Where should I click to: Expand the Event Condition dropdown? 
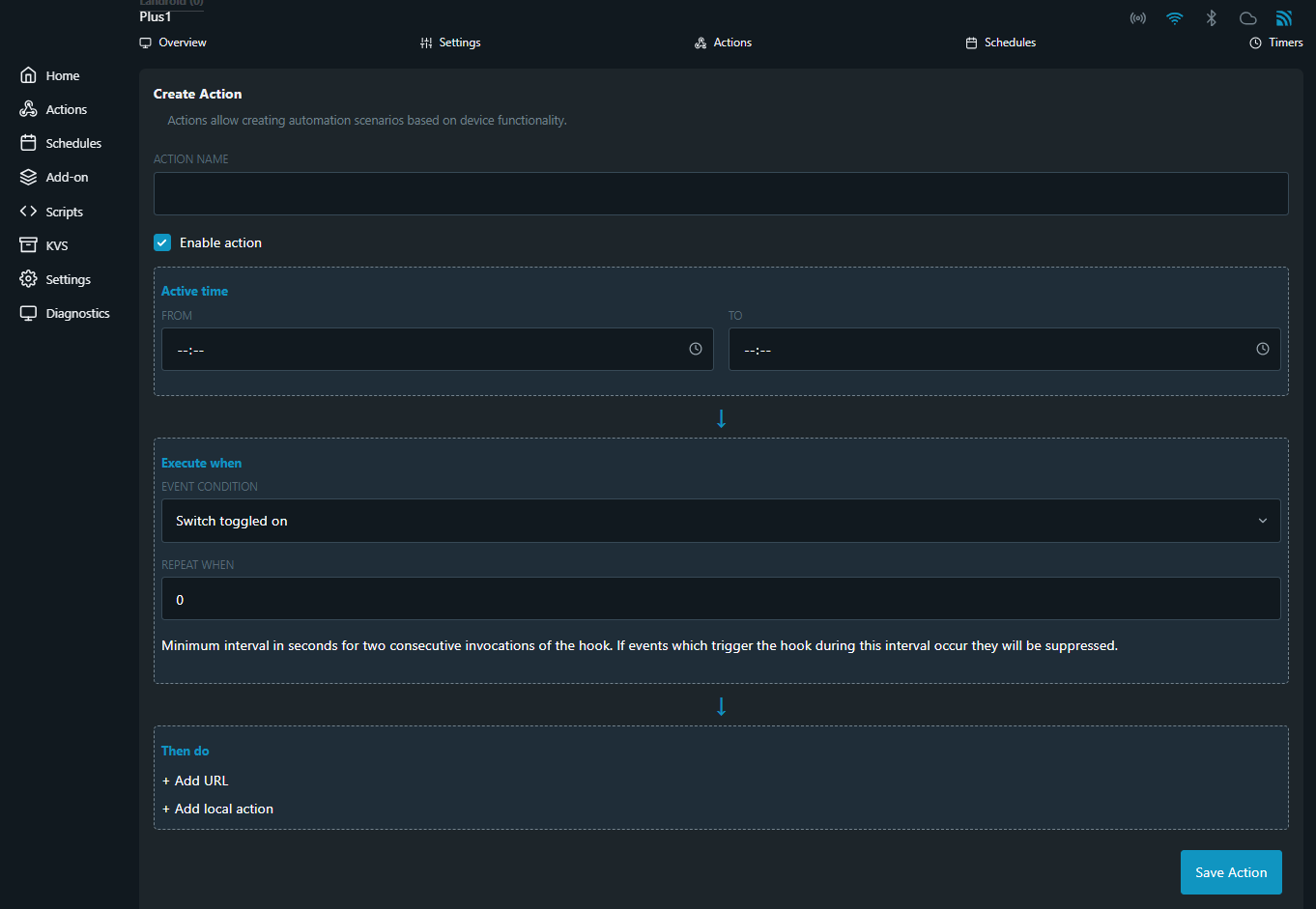pos(720,521)
